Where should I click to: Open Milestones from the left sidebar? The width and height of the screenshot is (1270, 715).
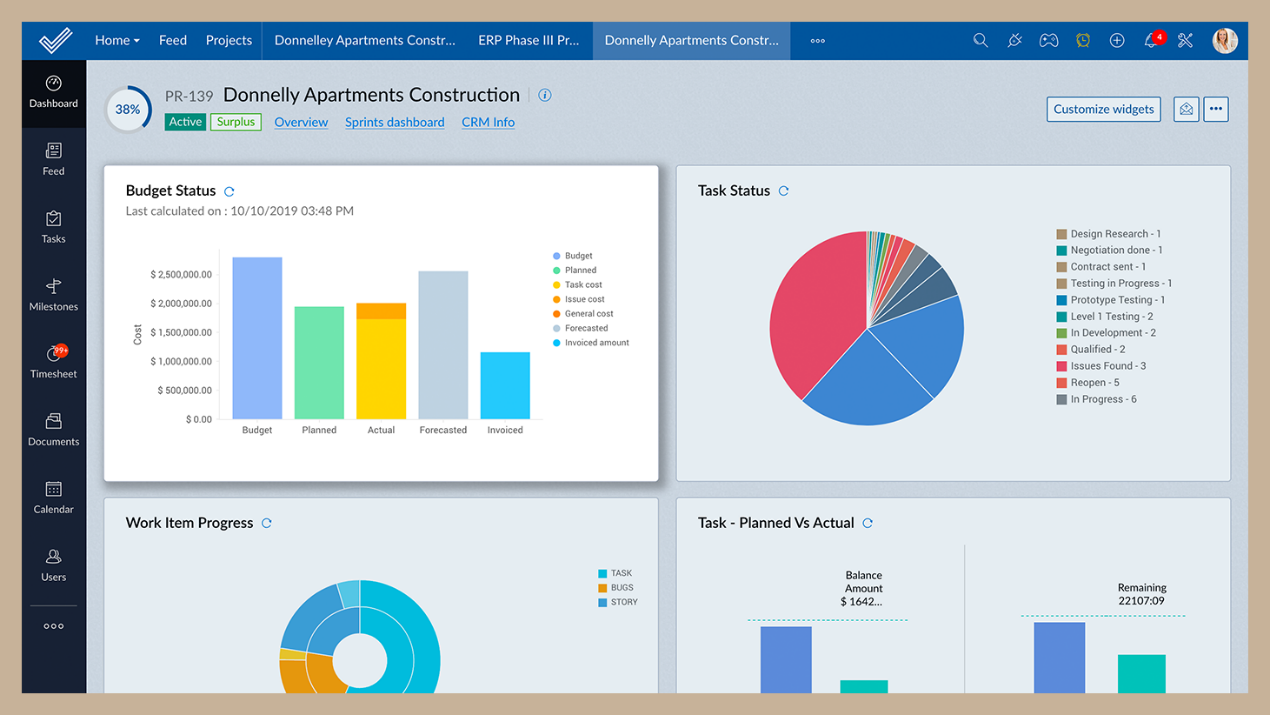point(53,294)
